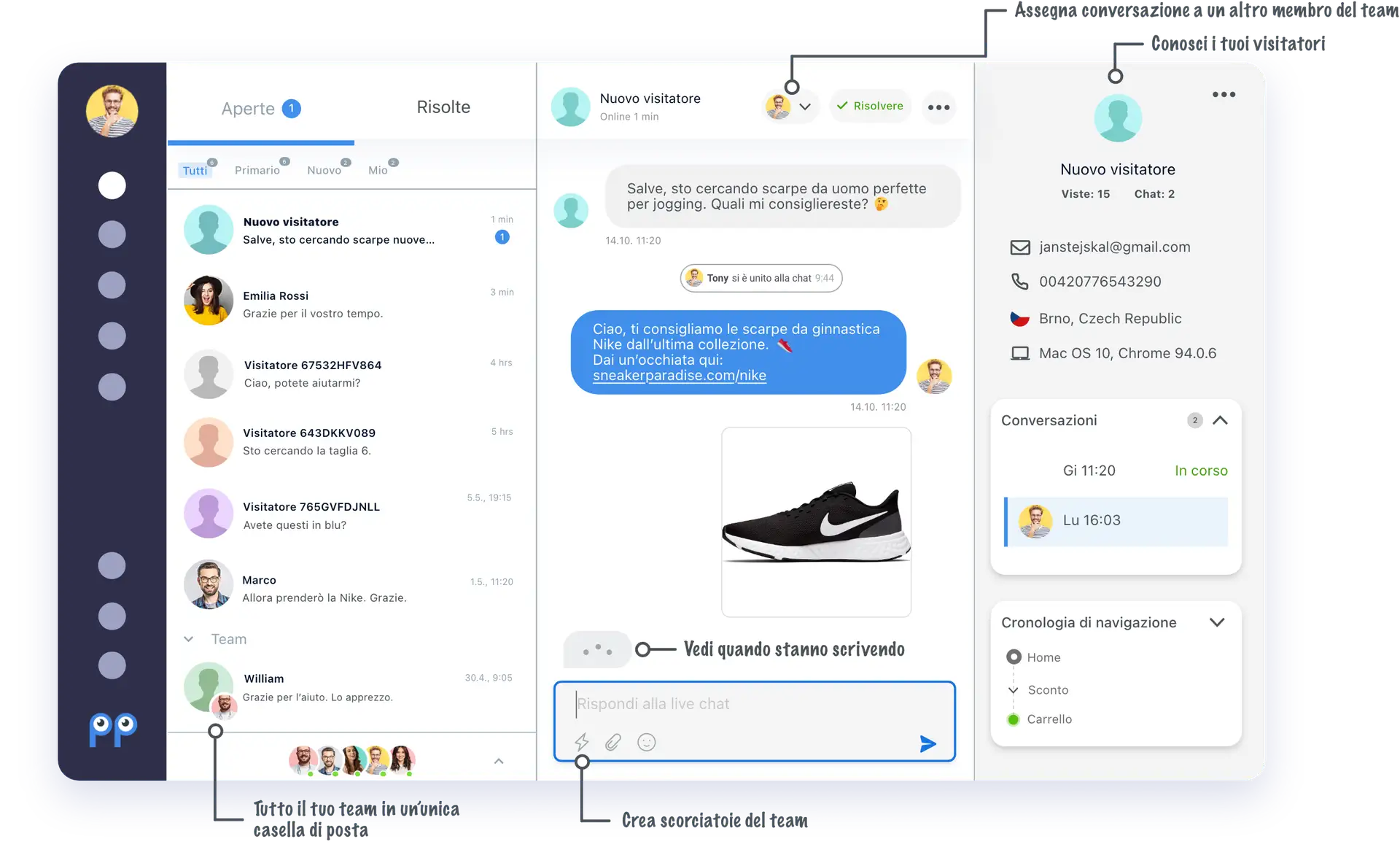Select the white active circle in sidebar

click(112, 185)
